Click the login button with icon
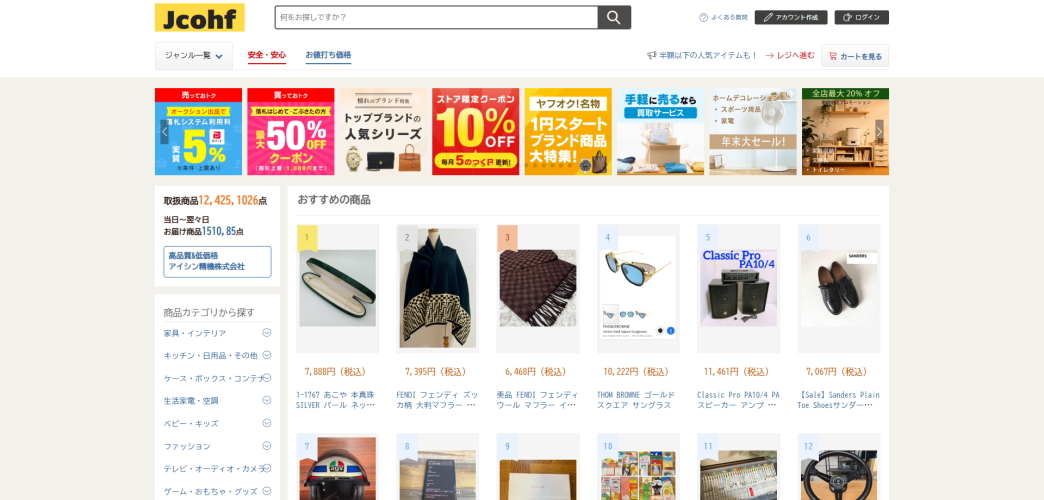1044x500 pixels. pyautogui.click(x=862, y=17)
